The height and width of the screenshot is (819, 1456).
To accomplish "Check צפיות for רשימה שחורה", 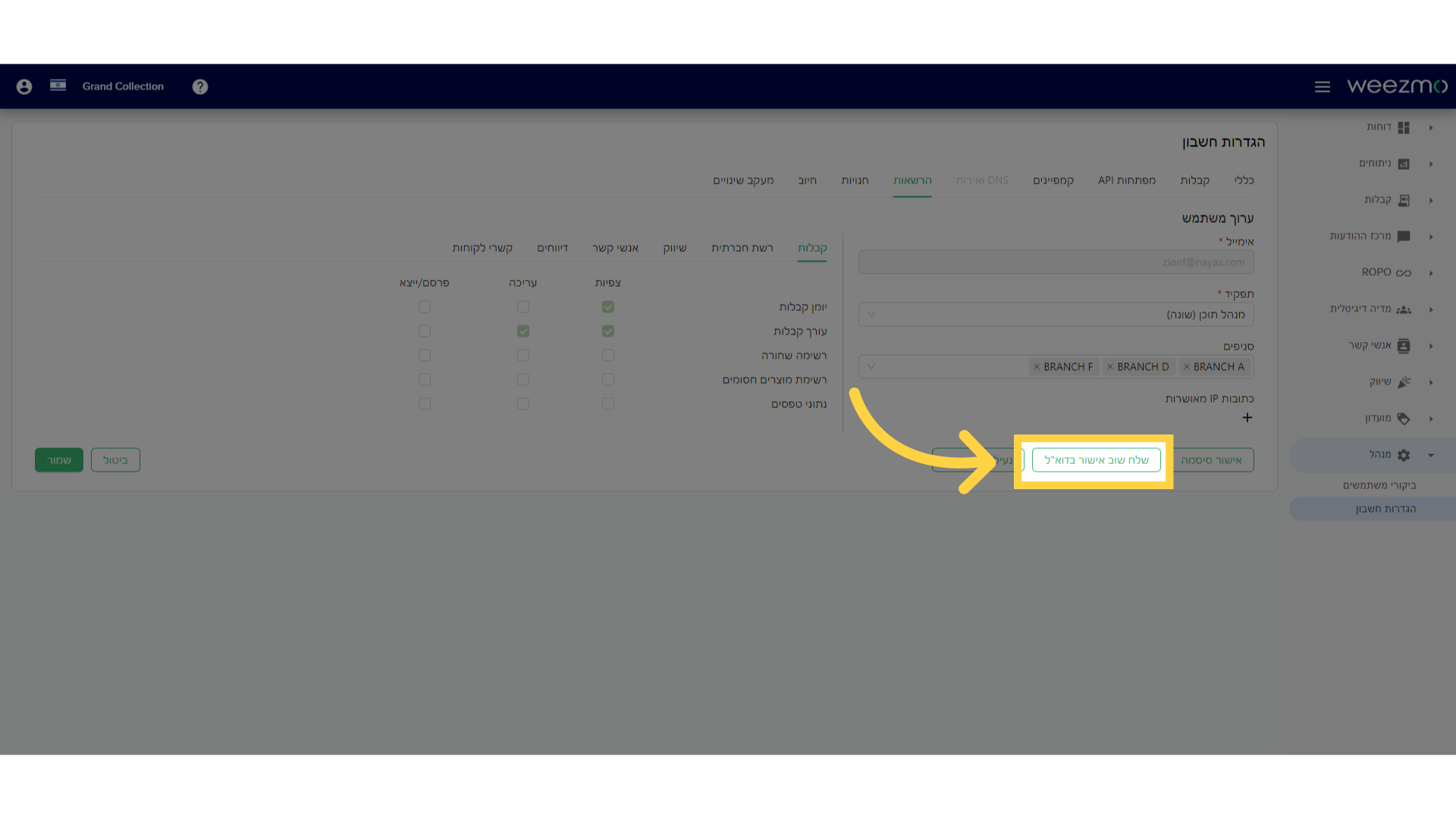I will click(x=608, y=356).
